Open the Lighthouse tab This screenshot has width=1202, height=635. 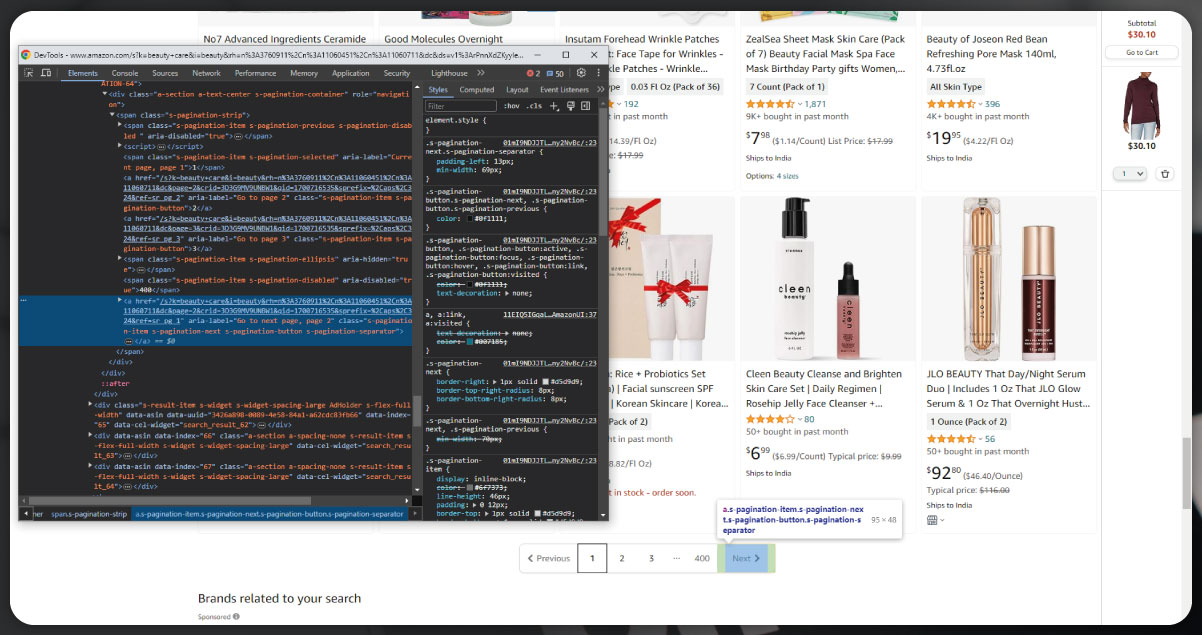tap(449, 73)
